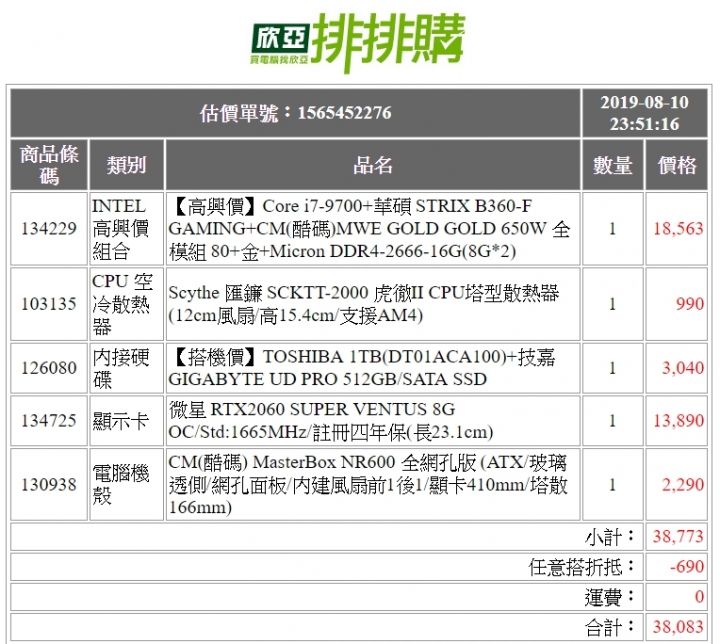The image size is (720, 644).
Task: Click quantity 1 in the MasterBox NR600 row
Action: tap(613, 485)
